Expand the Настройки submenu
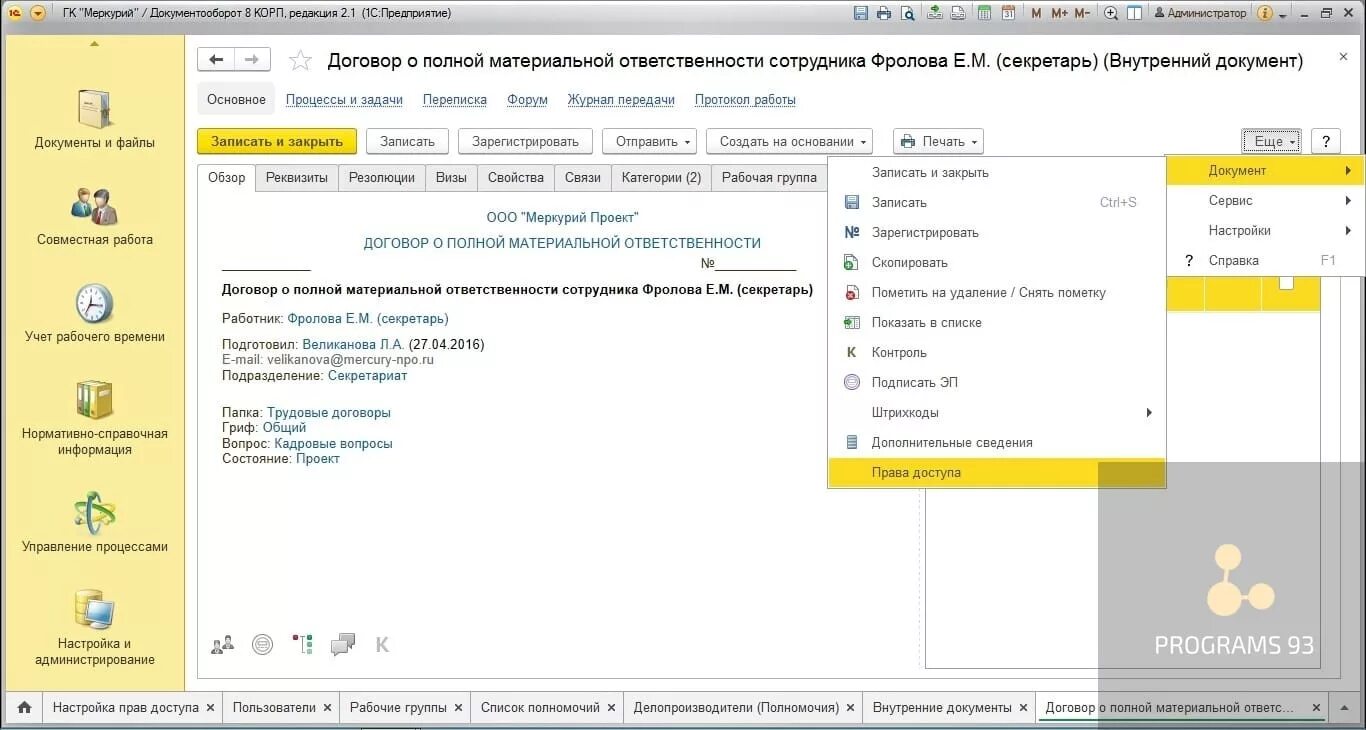The width and height of the screenshot is (1366, 730). point(1265,230)
